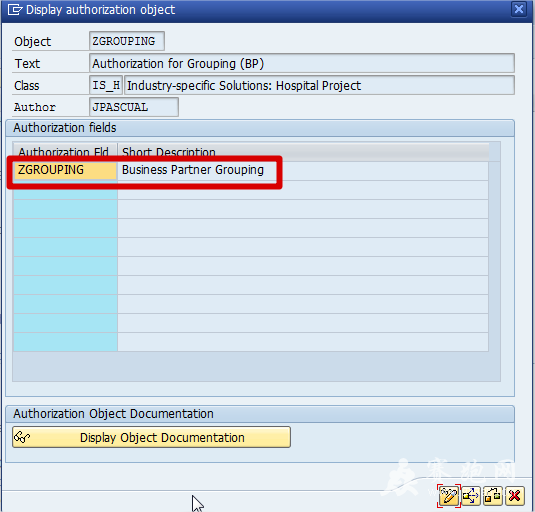Close the Display authorization object dialog
The image size is (535, 512).
(x=519, y=9)
